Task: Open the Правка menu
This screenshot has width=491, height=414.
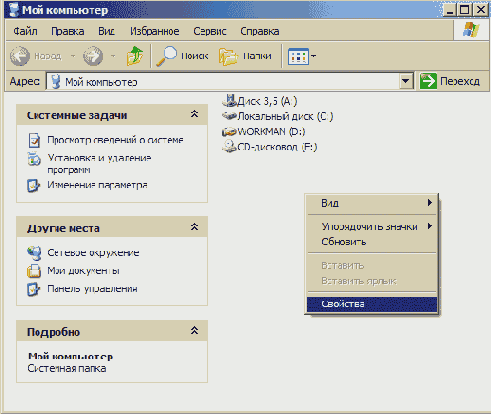Action: [67, 31]
